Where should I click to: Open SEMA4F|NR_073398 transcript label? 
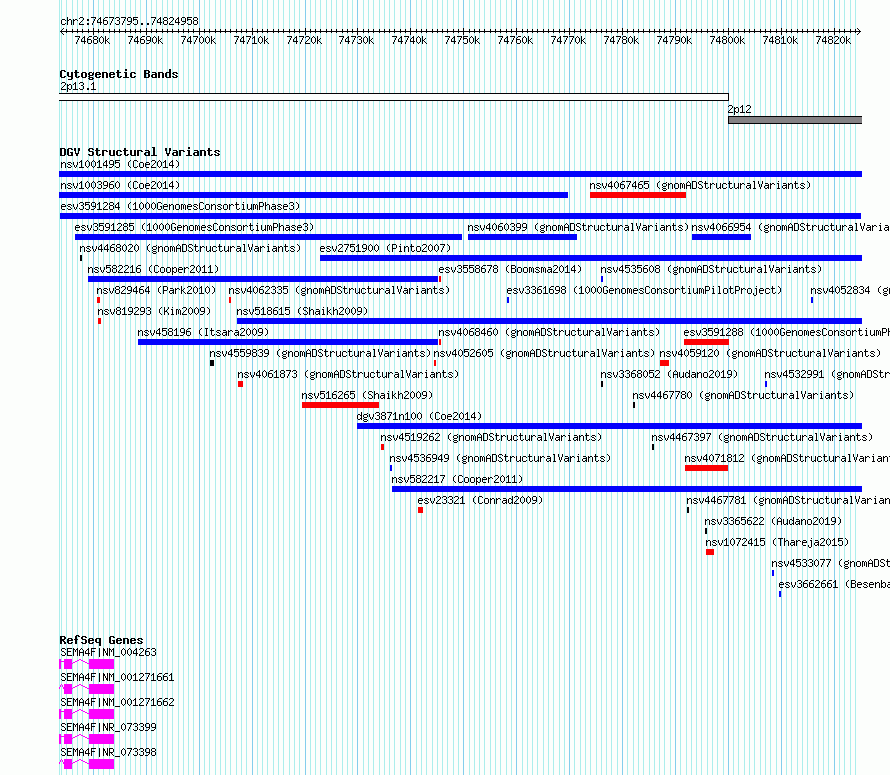[108, 753]
